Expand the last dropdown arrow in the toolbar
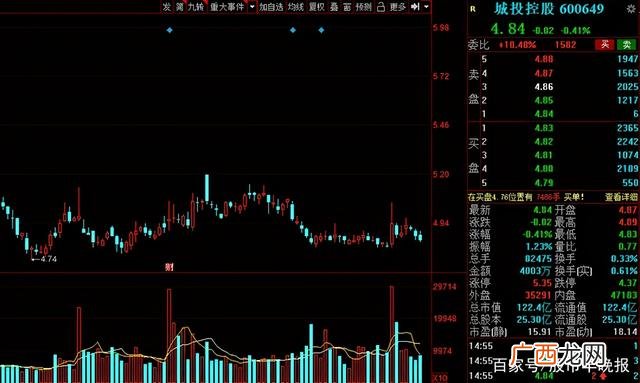Screen dimensions: 640x383 426,7
